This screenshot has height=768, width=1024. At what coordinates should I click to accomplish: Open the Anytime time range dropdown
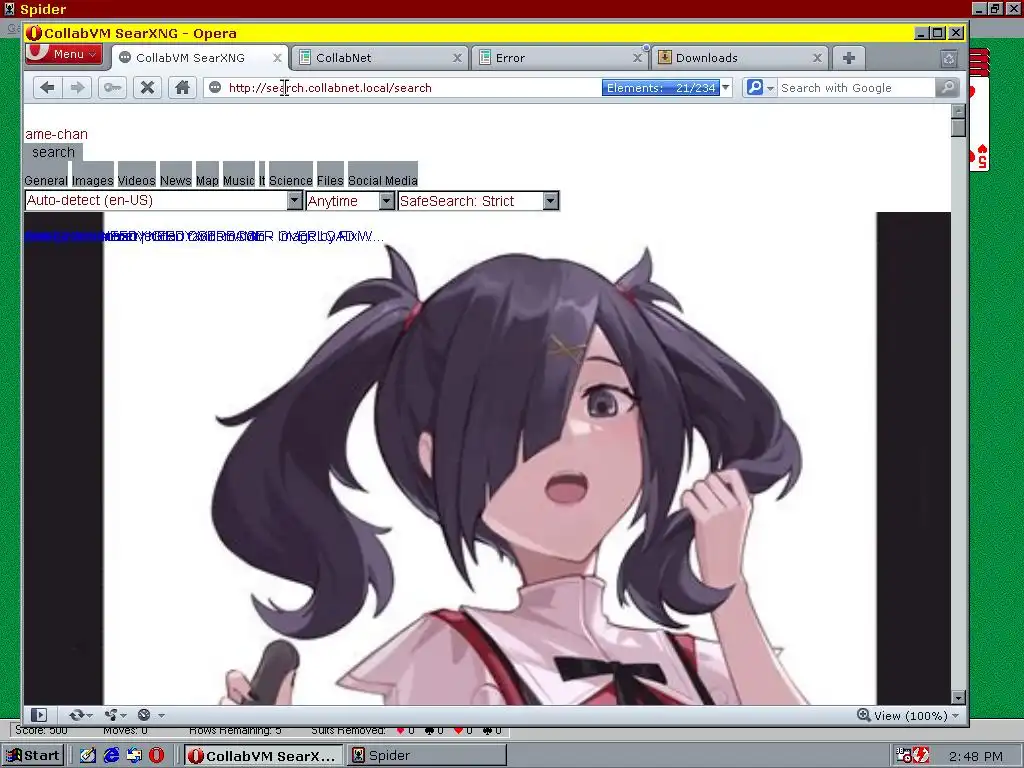tap(350, 200)
